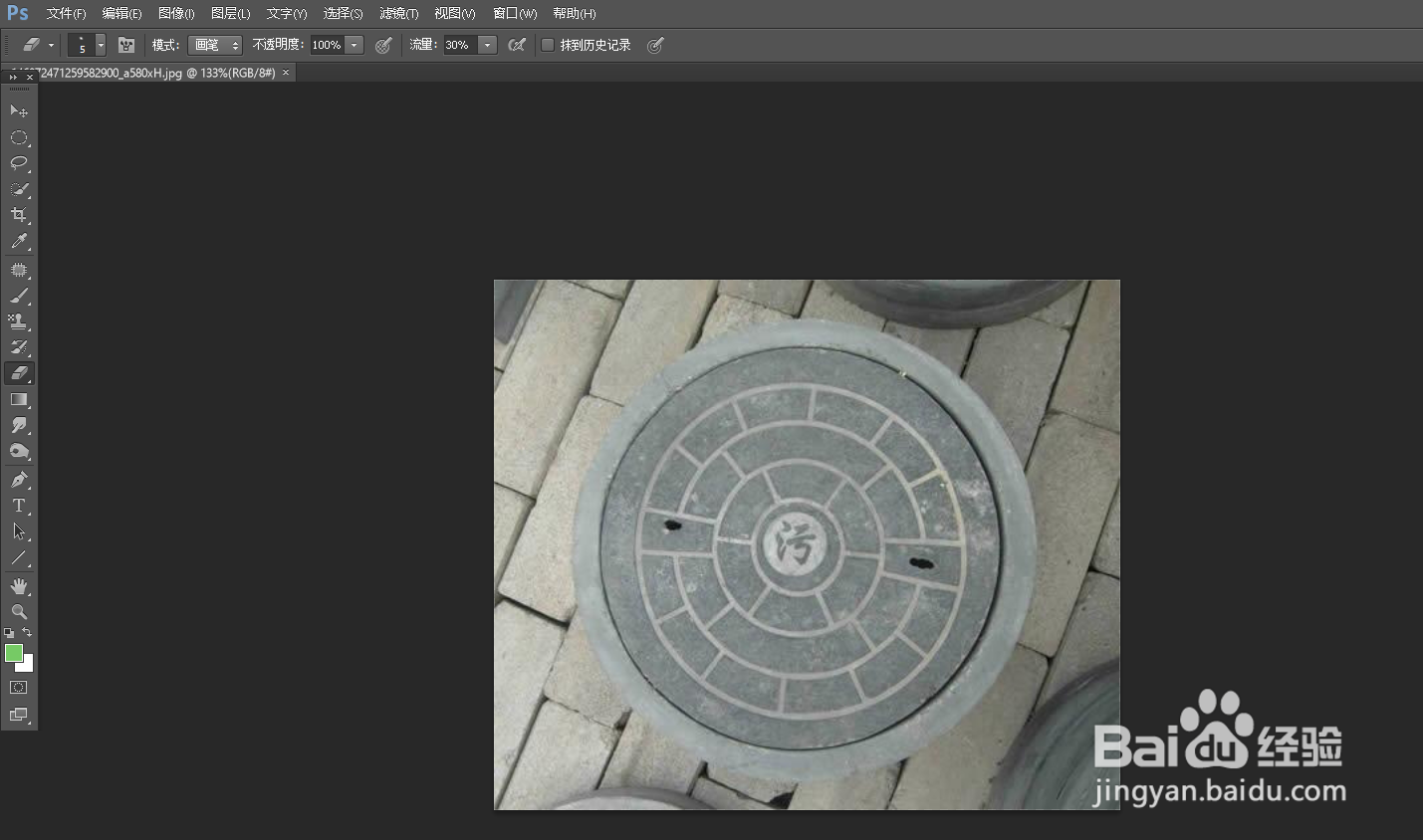Change screen mode in the toolbox
1423x840 pixels.
19,715
